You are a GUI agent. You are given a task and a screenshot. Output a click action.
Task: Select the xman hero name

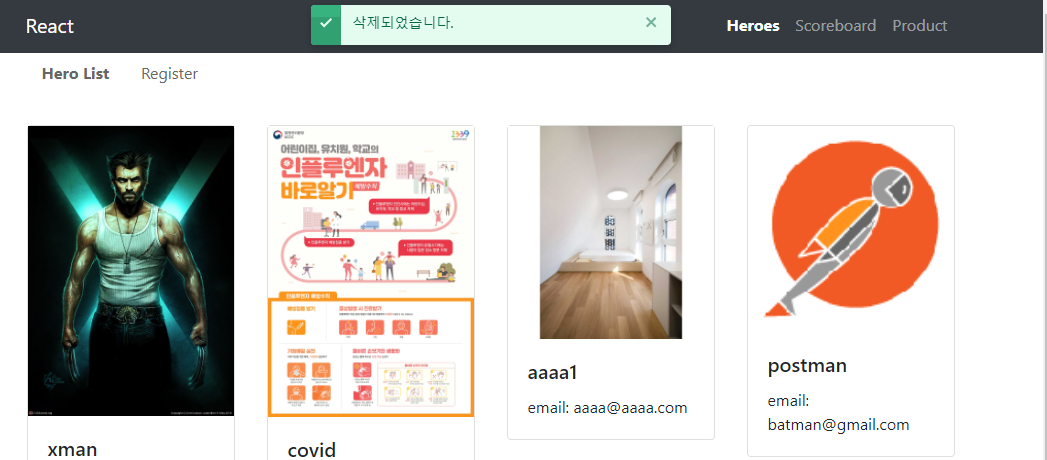[x=72, y=449]
